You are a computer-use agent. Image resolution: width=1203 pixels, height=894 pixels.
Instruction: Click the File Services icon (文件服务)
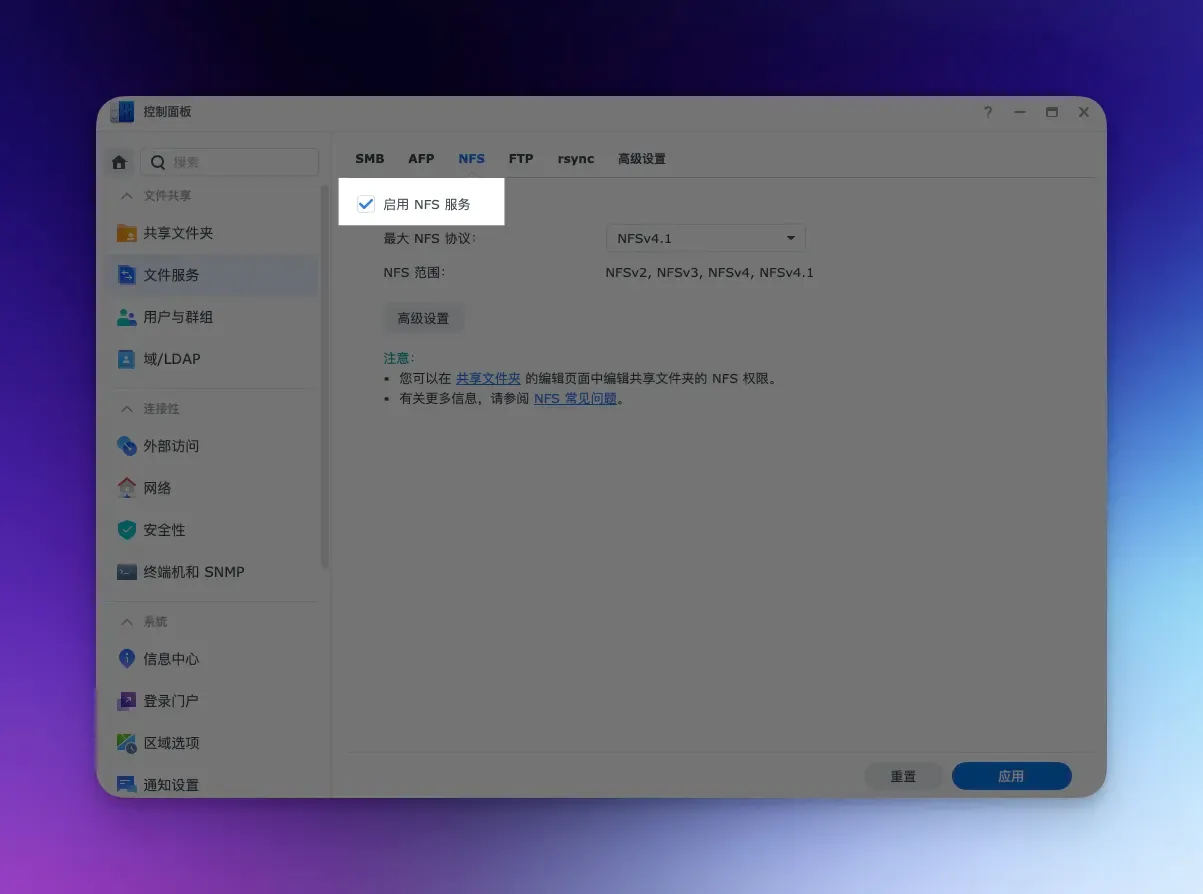click(x=127, y=275)
